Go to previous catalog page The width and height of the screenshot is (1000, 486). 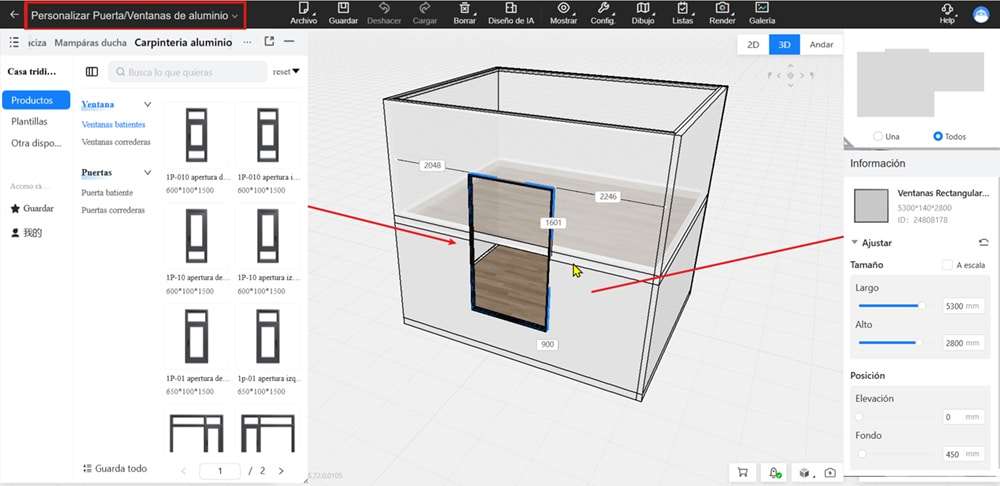[x=184, y=471]
